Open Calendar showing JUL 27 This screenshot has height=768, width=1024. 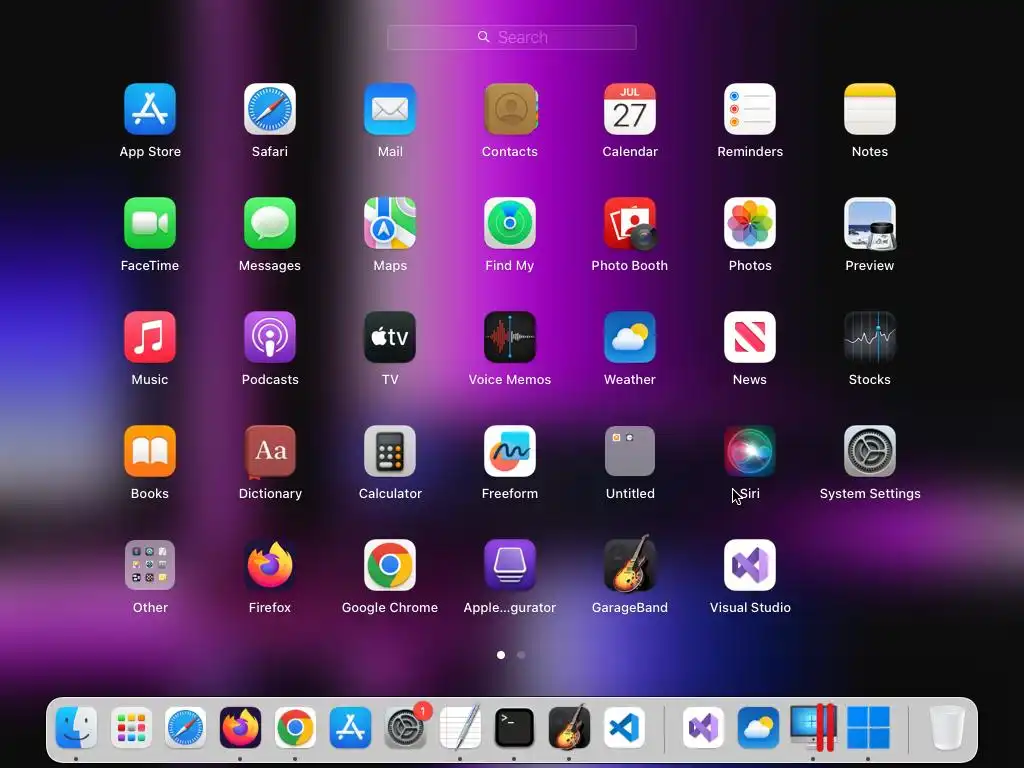tap(630, 109)
